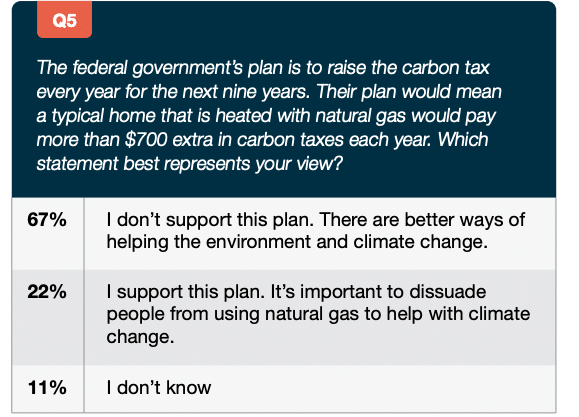Select the 22% result cell

coord(47,318)
